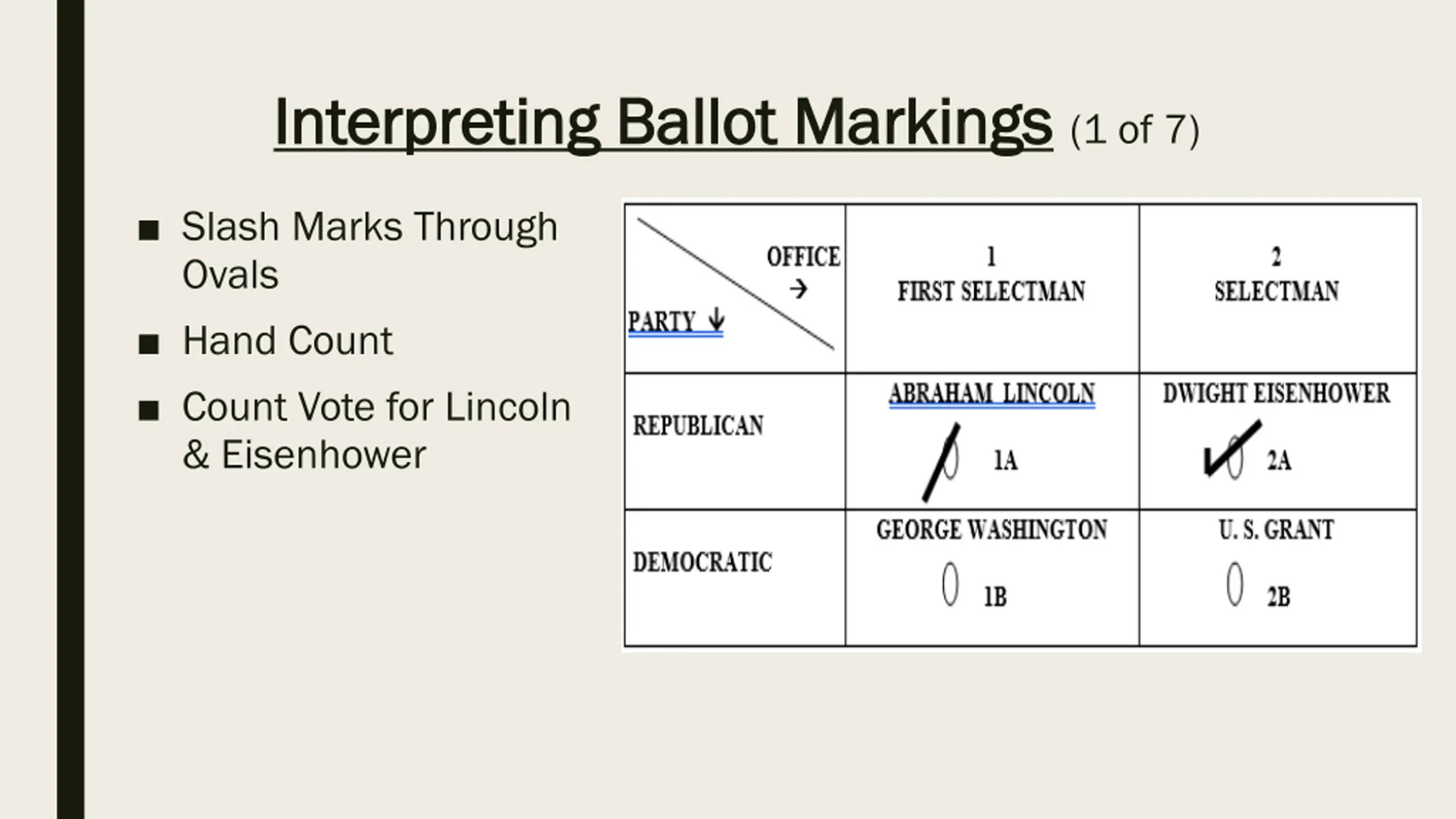This screenshot has height=819, width=1456.
Task: Click the bullet square before Slash Marks
Action: click(148, 230)
